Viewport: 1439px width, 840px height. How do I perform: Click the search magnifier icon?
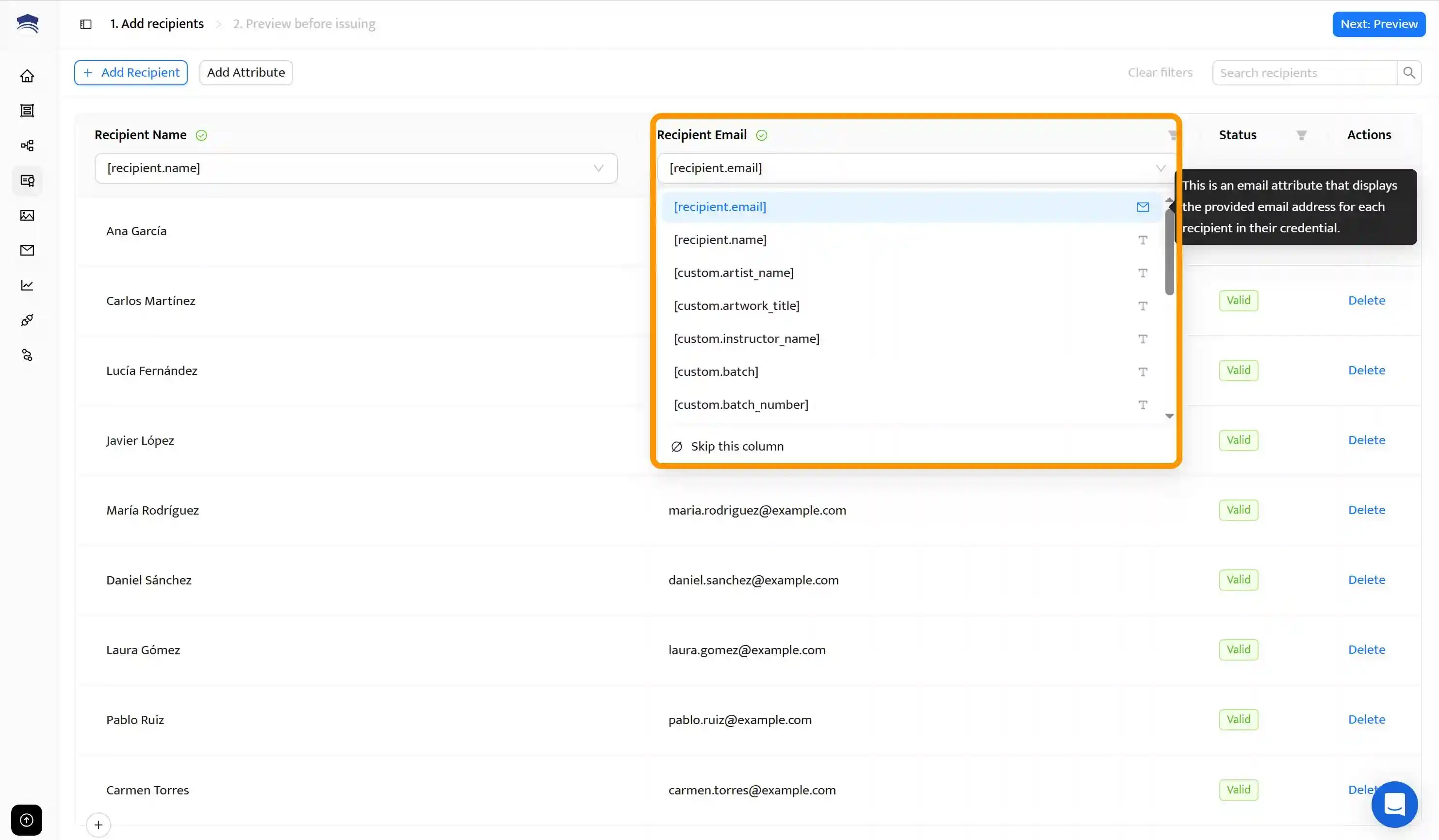1409,73
